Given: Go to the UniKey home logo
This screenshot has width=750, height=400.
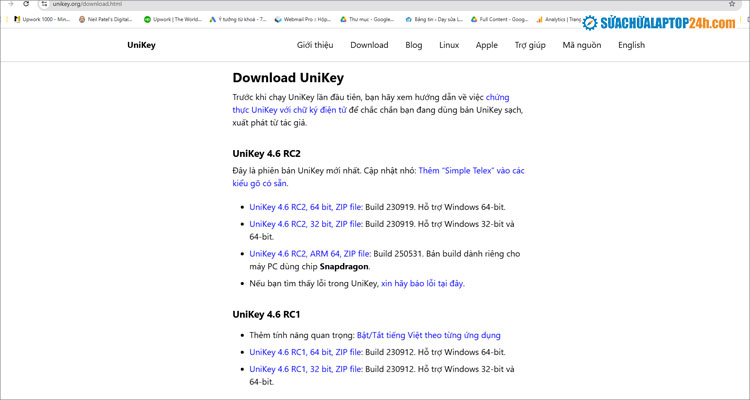Looking at the screenshot, I should 141,45.
